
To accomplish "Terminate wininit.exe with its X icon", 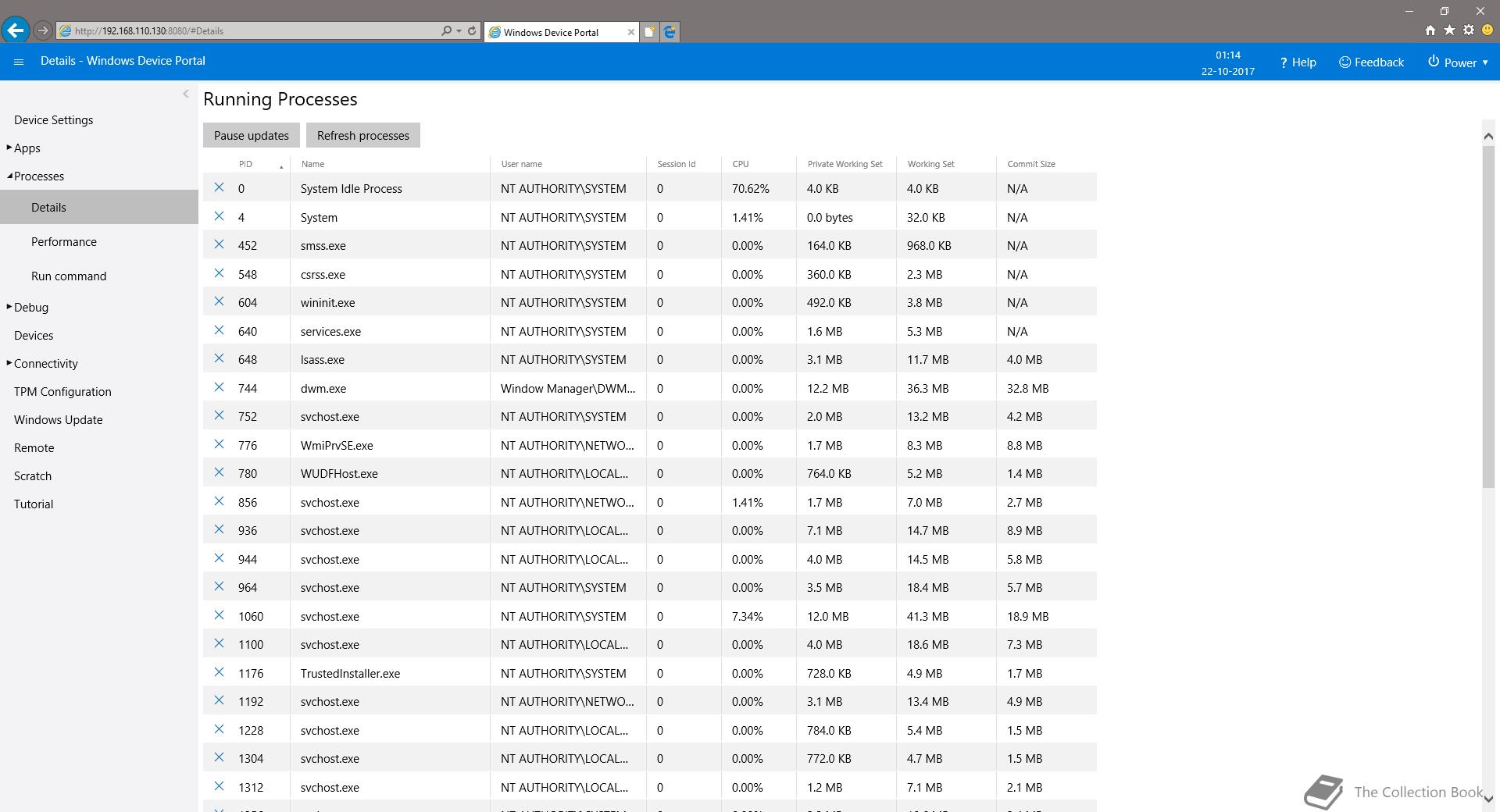I will pos(220,301).
